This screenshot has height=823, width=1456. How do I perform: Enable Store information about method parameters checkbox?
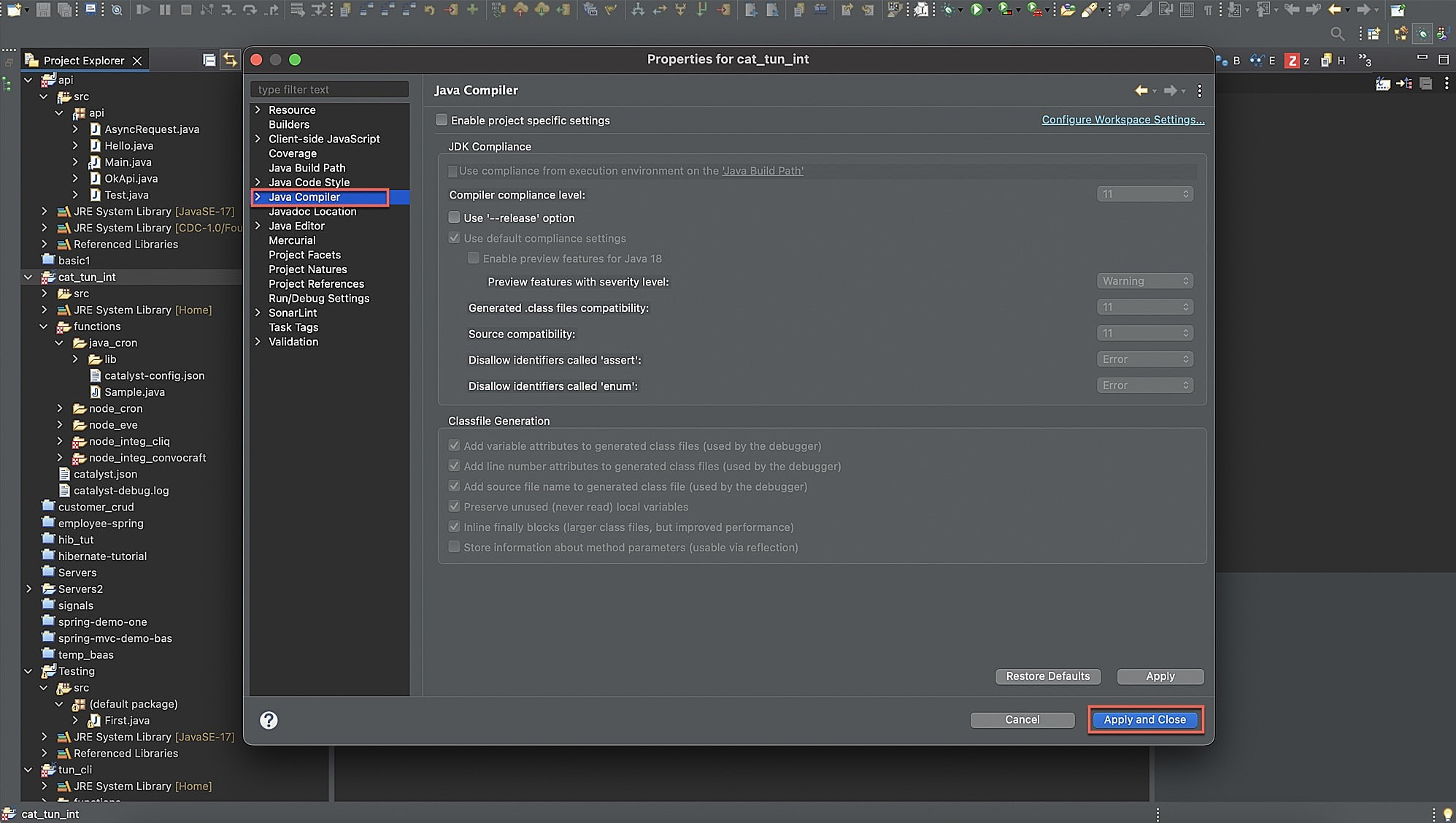pyautogui.click(x=454, y=547)
